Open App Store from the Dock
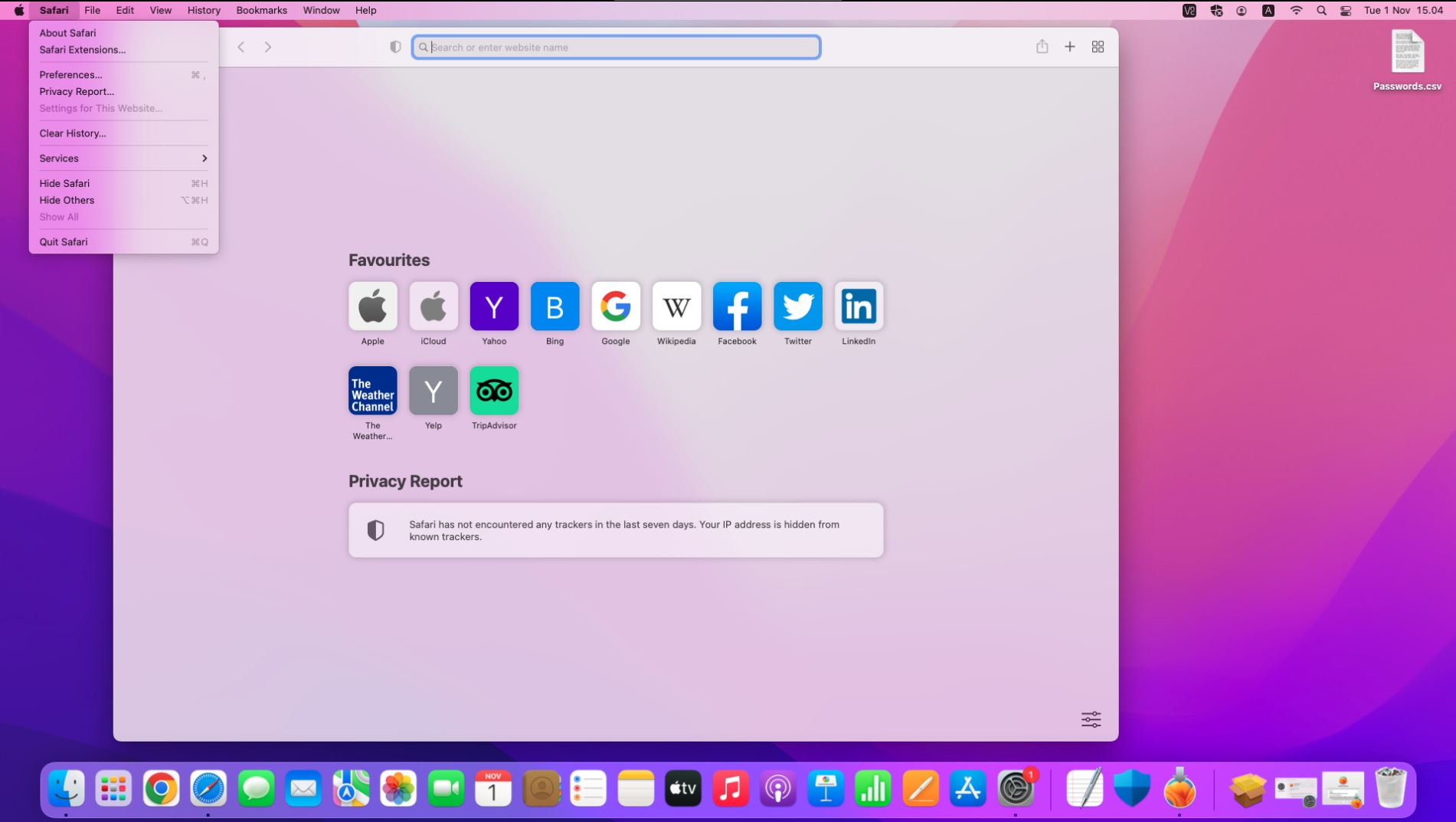Viewport: 1456px width, 822px height. click(968, 789)
